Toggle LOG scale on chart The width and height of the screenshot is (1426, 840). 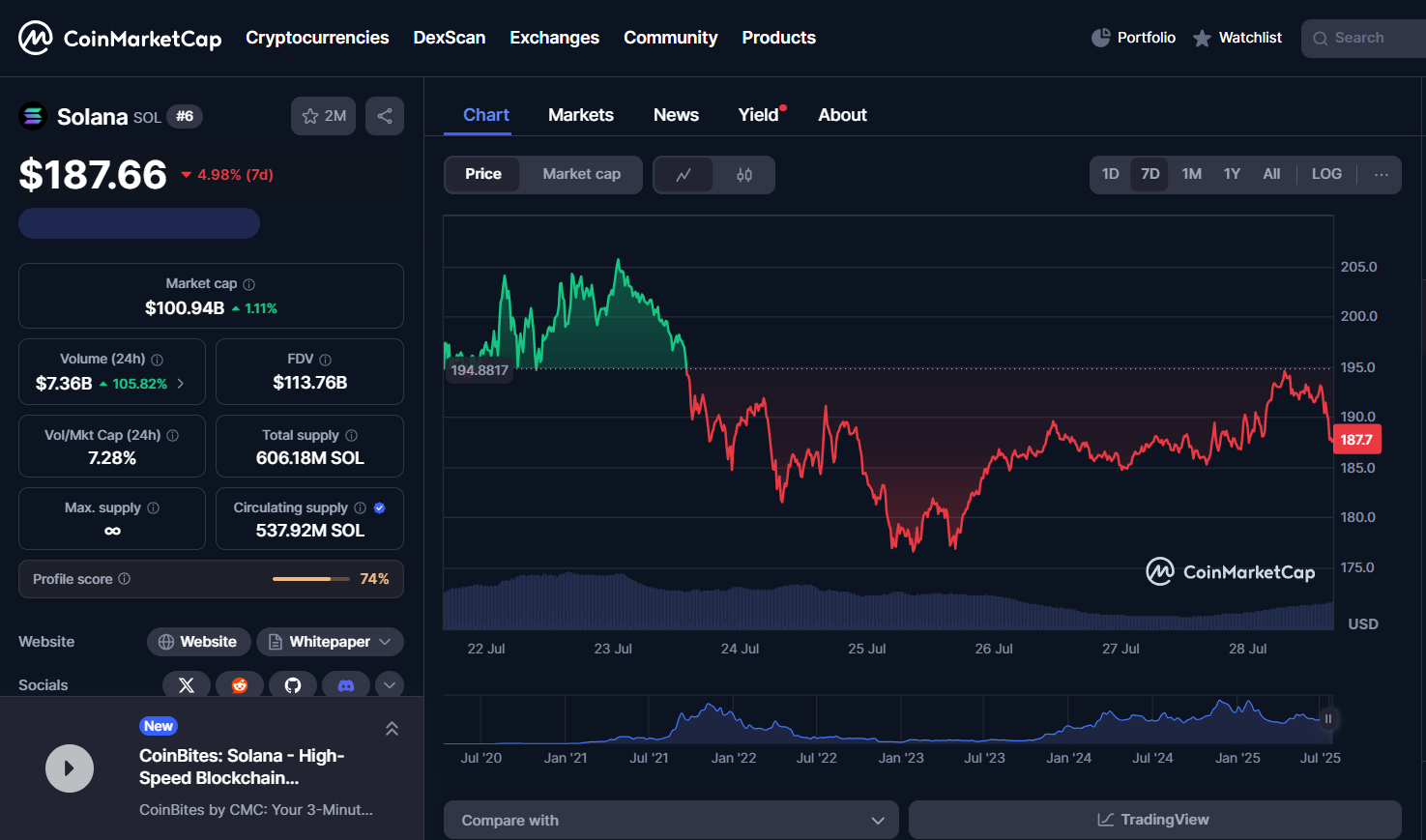pyautogui.click(x=1326, y=174)
